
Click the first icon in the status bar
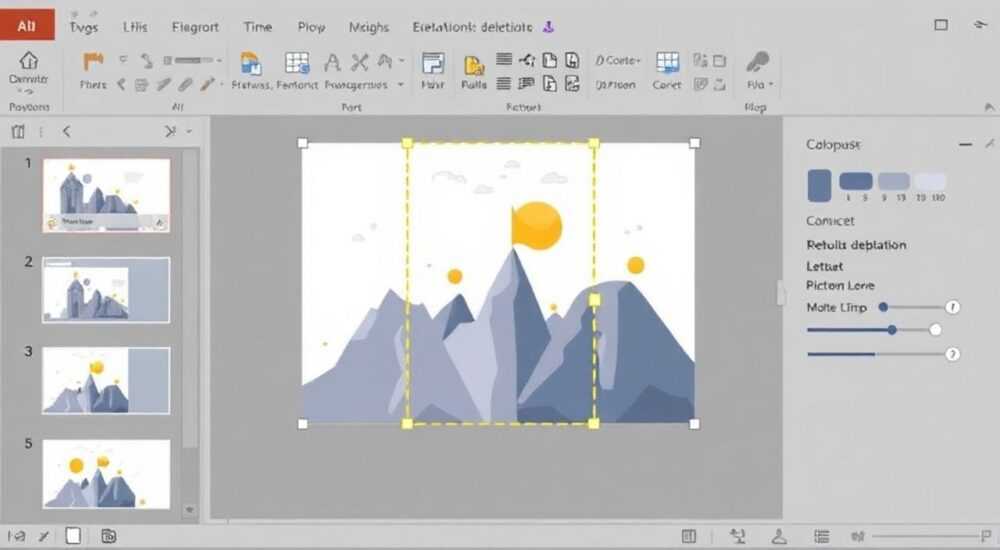point(17,536)
